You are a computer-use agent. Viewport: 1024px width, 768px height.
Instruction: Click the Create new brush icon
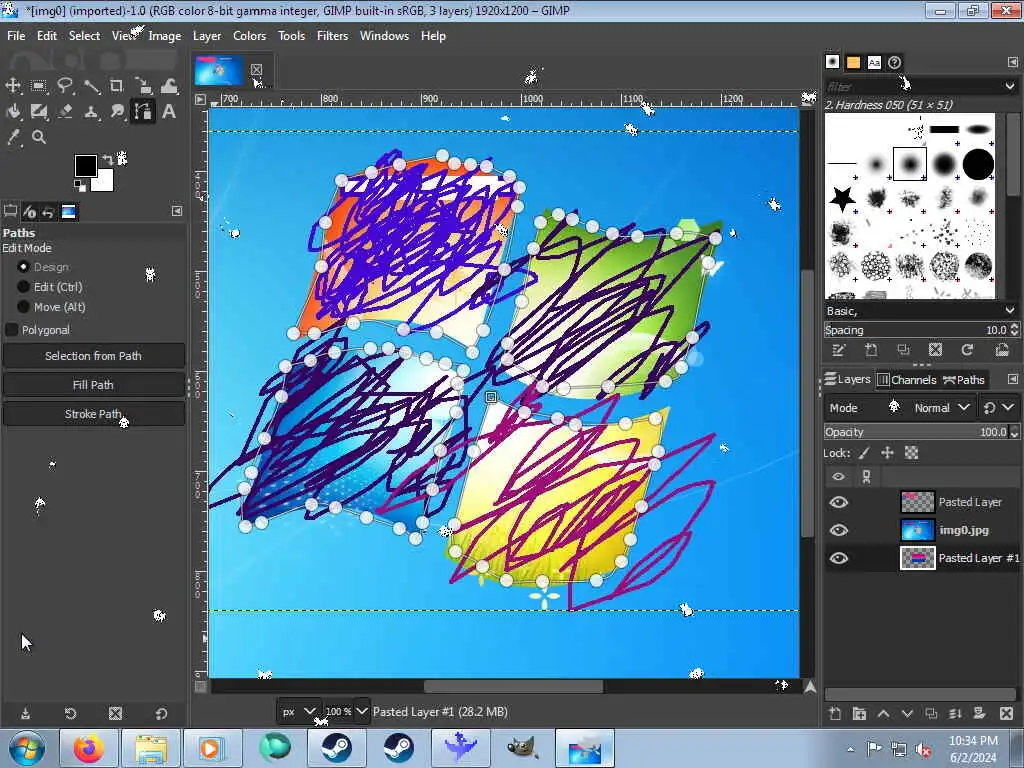point(871,350)
